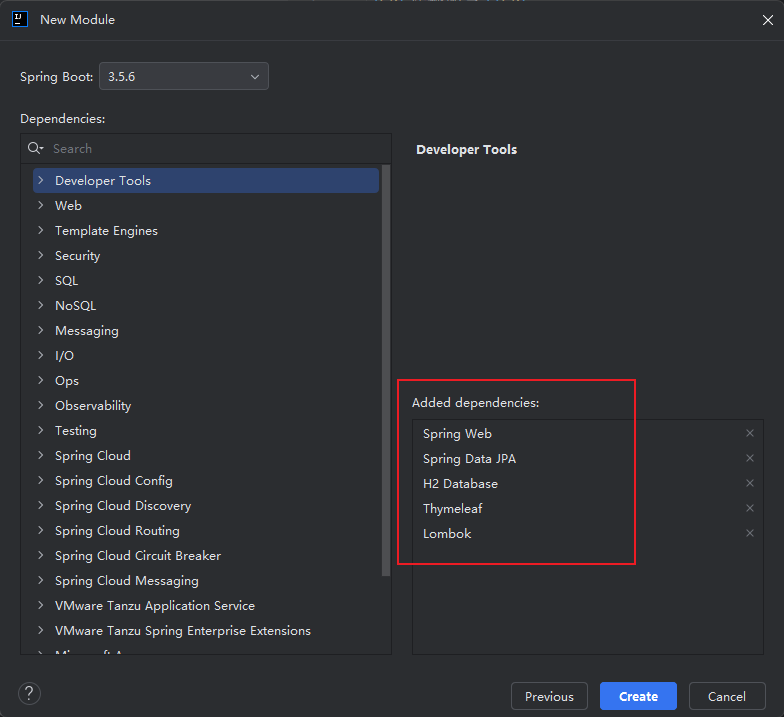This screenshot has width=784, height=717.
Task: Click the IntelliJ IDEA logo icon
Action: [x=20, y=20]
